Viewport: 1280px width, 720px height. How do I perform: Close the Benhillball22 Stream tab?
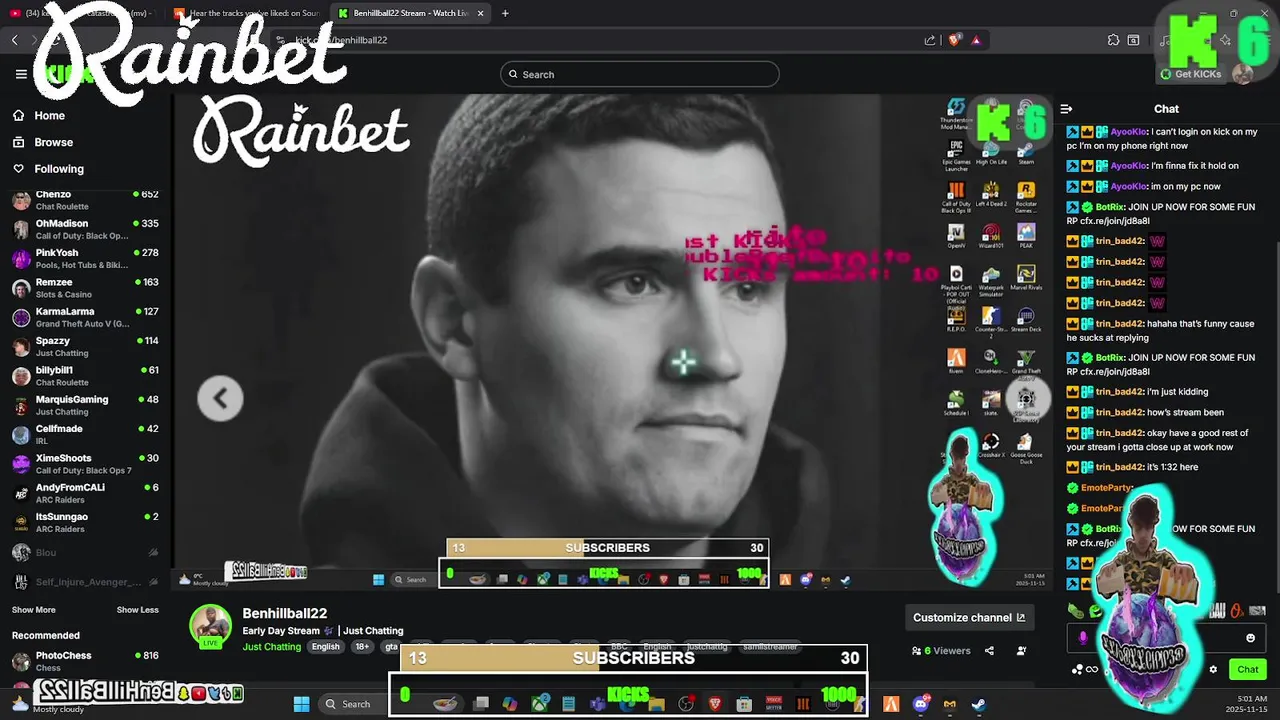[x=481, y=13]
